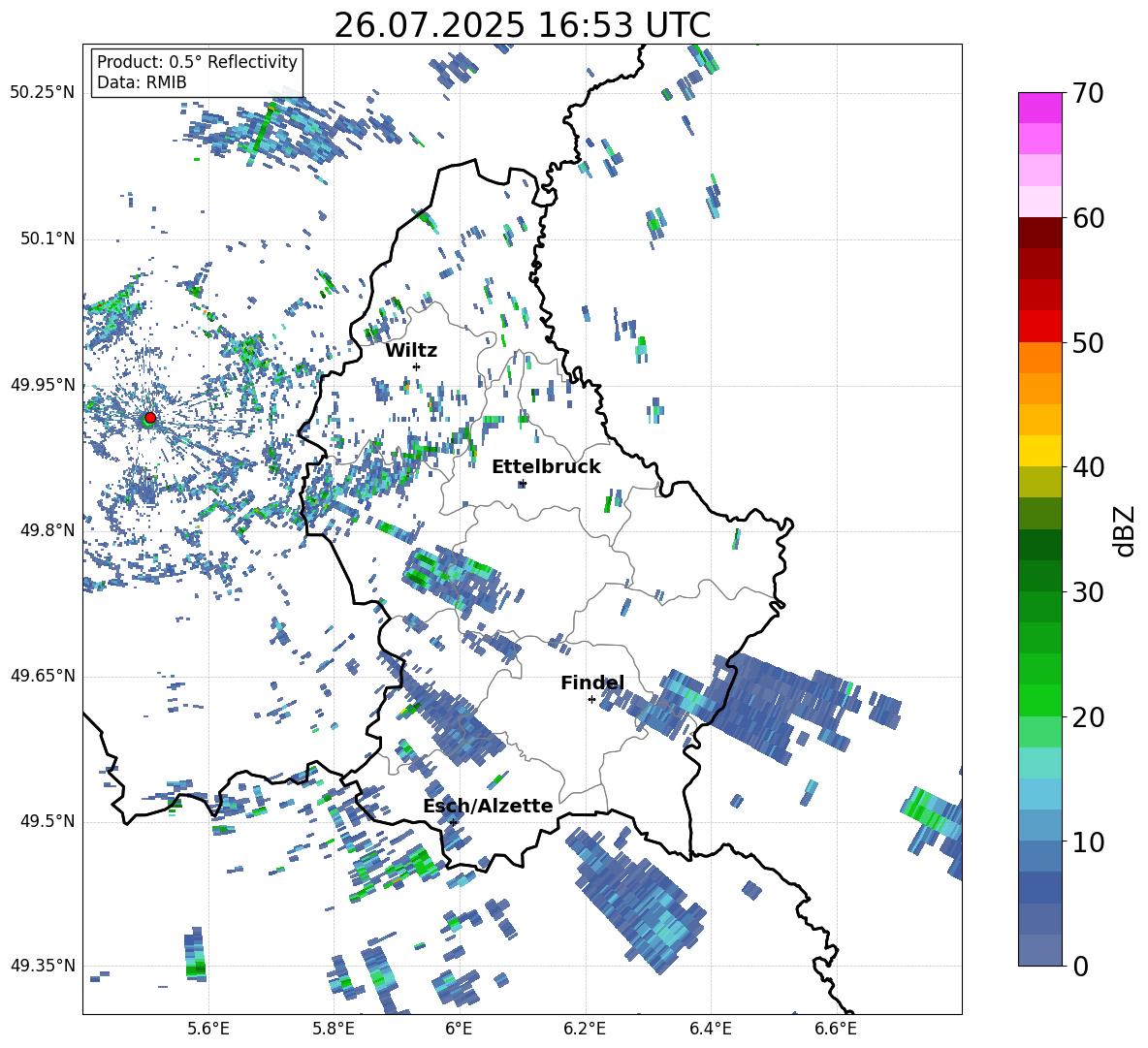Click the Esch/Alzette city label
1148x1048 pixels.
point(488,806)
